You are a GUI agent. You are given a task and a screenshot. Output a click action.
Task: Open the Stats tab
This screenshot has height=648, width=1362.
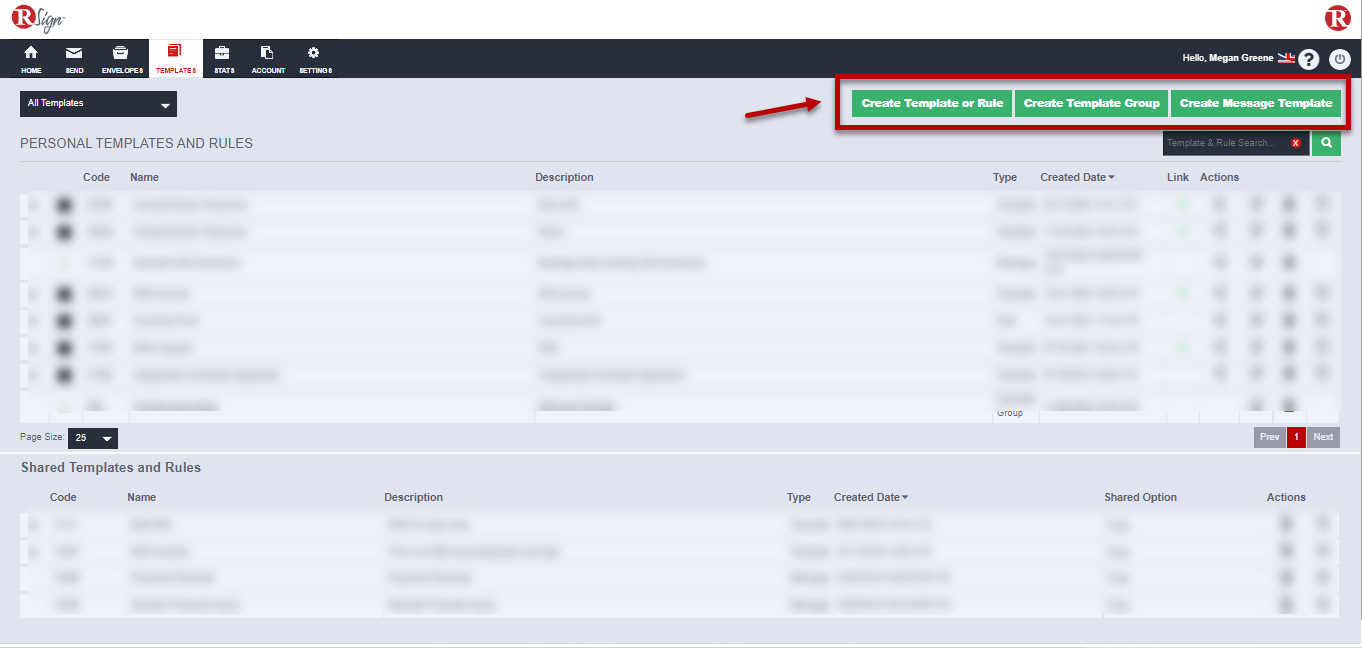tap(224, 59)
